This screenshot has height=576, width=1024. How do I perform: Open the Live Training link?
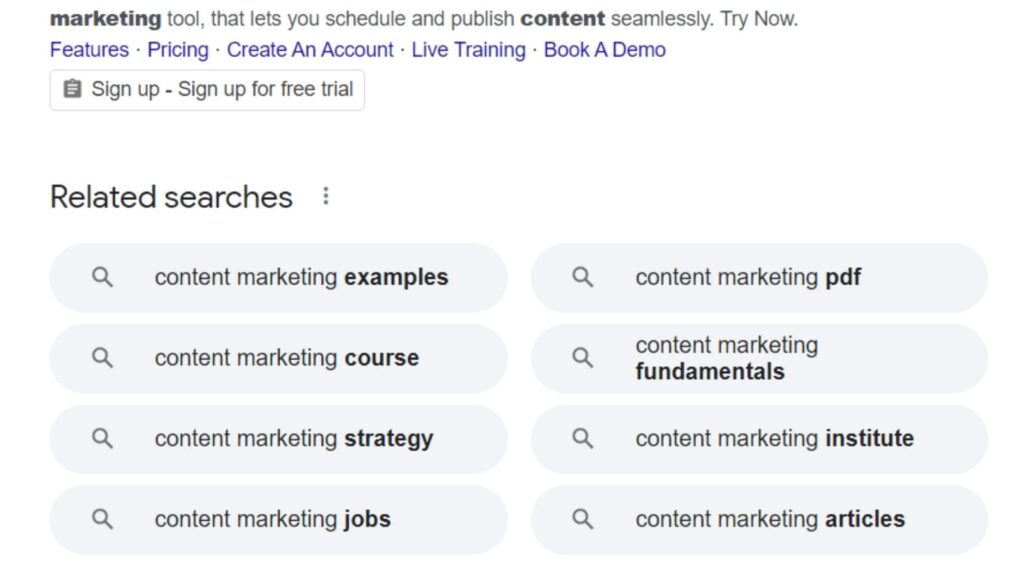[468, 50]
